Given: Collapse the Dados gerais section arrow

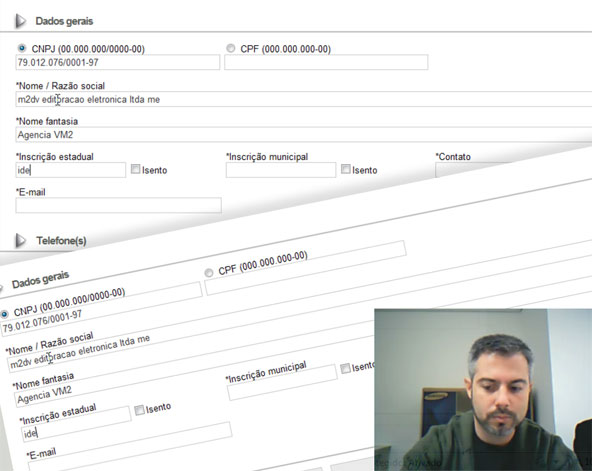Looking at the screenshot, I should pyautogui.click(x=20, y=21).
